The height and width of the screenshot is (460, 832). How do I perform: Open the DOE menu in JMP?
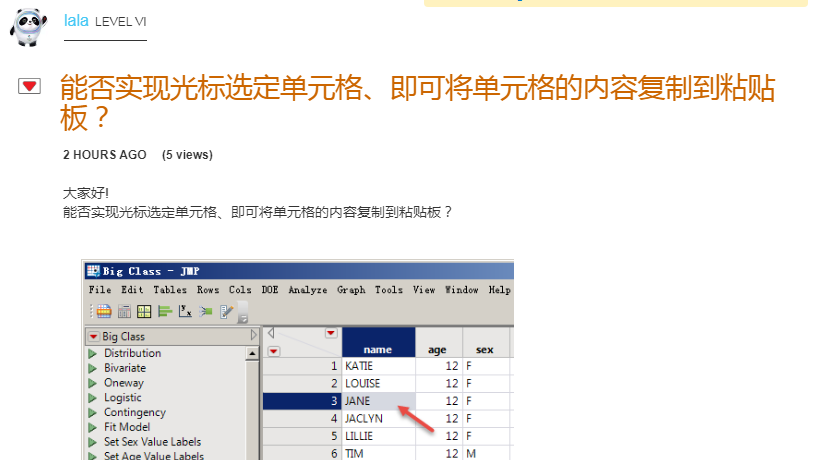tap(270, 290)
